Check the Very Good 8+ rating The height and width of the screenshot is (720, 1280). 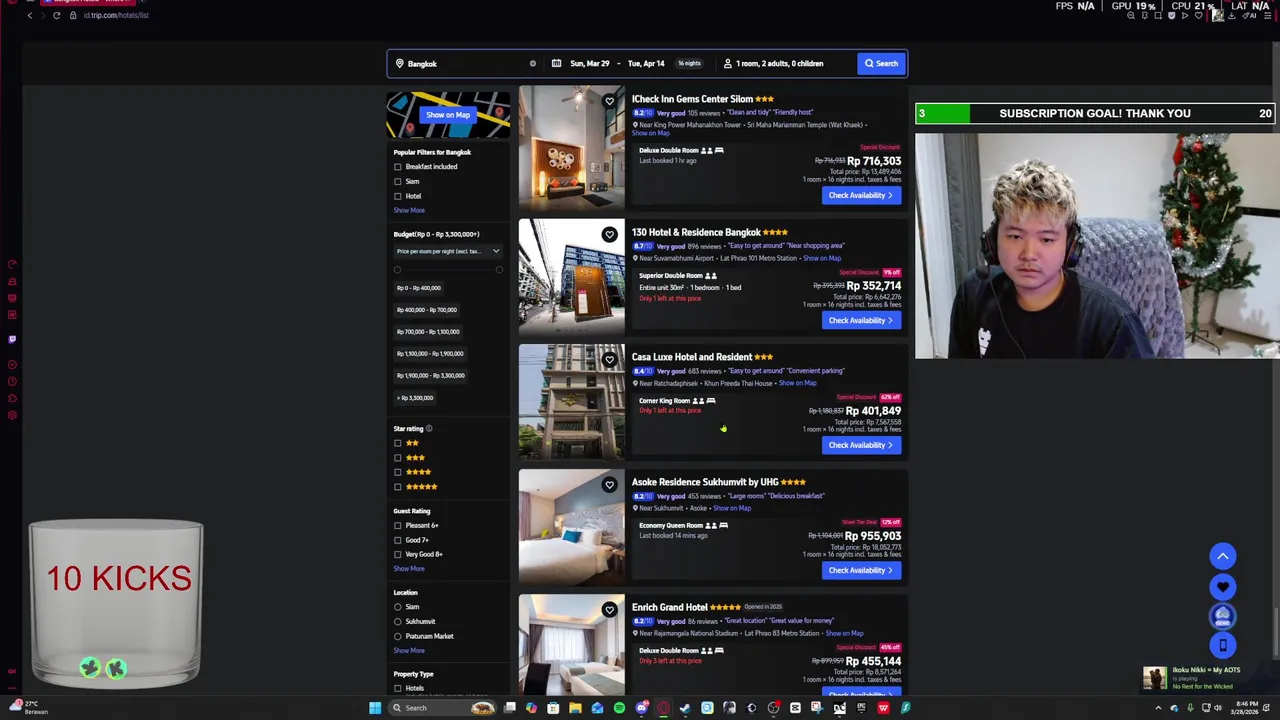398,554
